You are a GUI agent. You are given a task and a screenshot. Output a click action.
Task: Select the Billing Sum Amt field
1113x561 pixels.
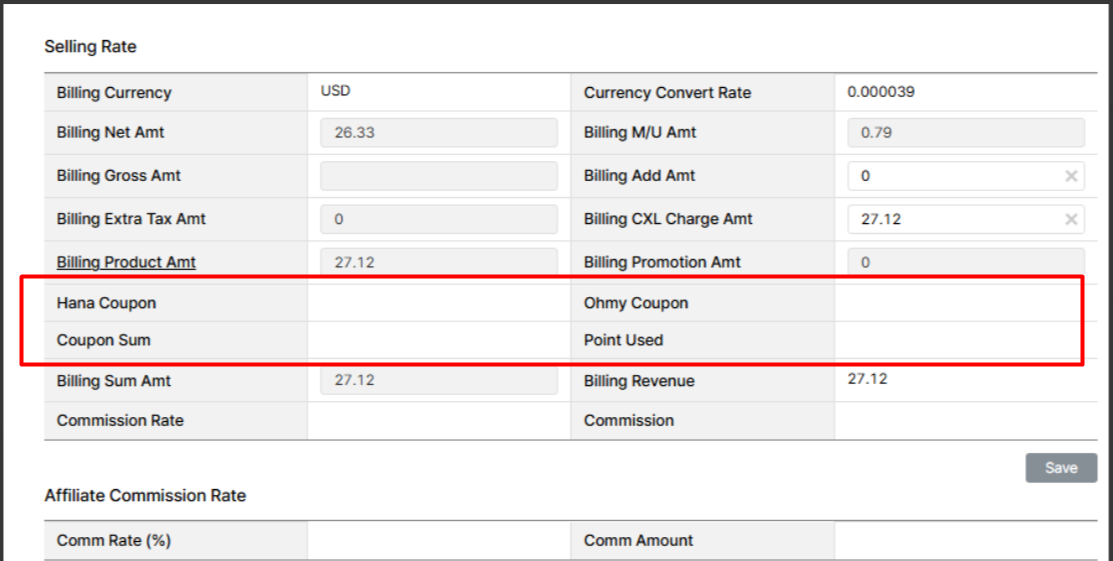(x=438, y=381)
